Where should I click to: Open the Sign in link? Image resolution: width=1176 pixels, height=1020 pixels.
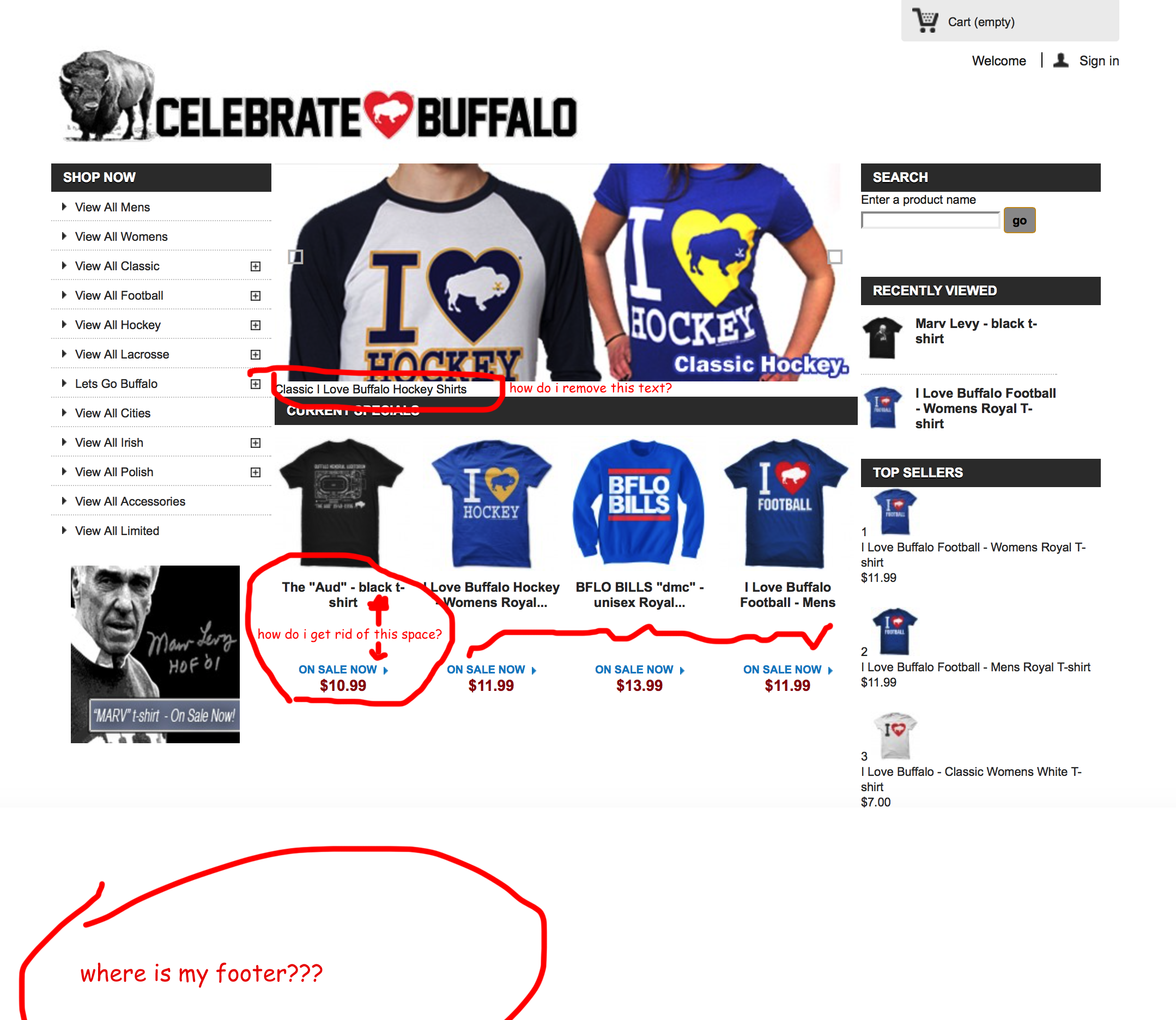1099,61
